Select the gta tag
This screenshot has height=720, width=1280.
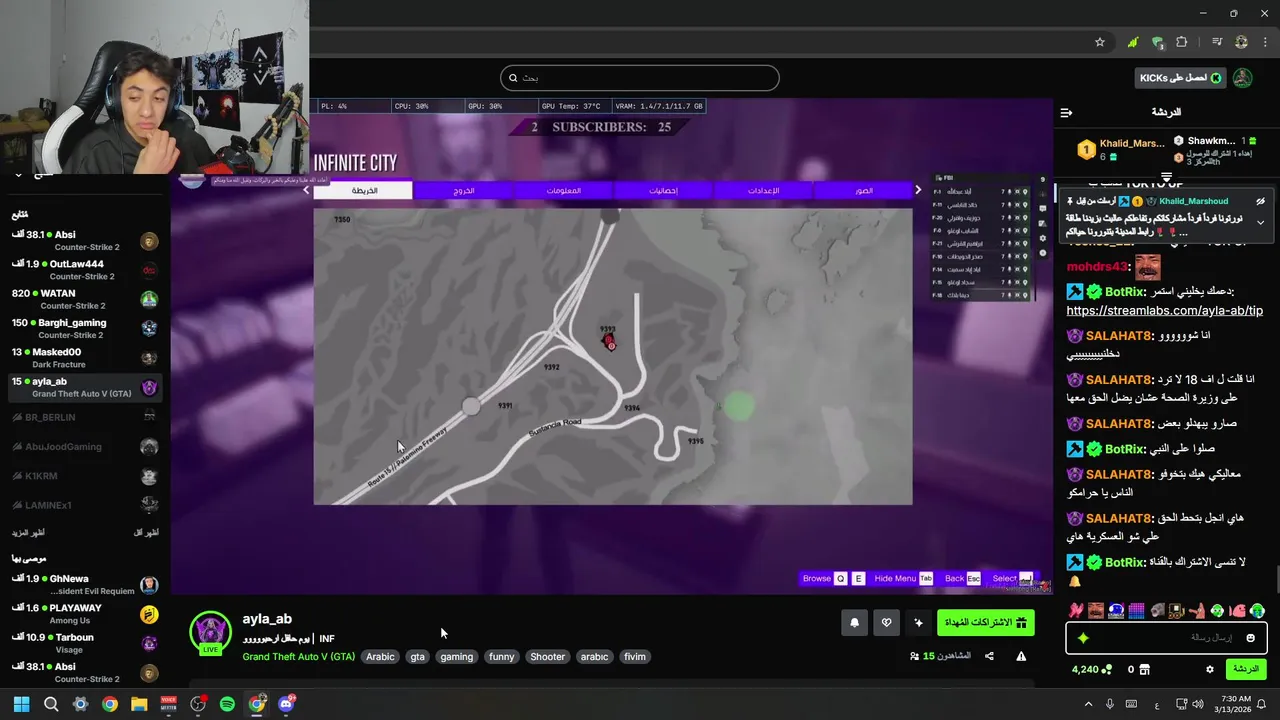coord(417,657)
